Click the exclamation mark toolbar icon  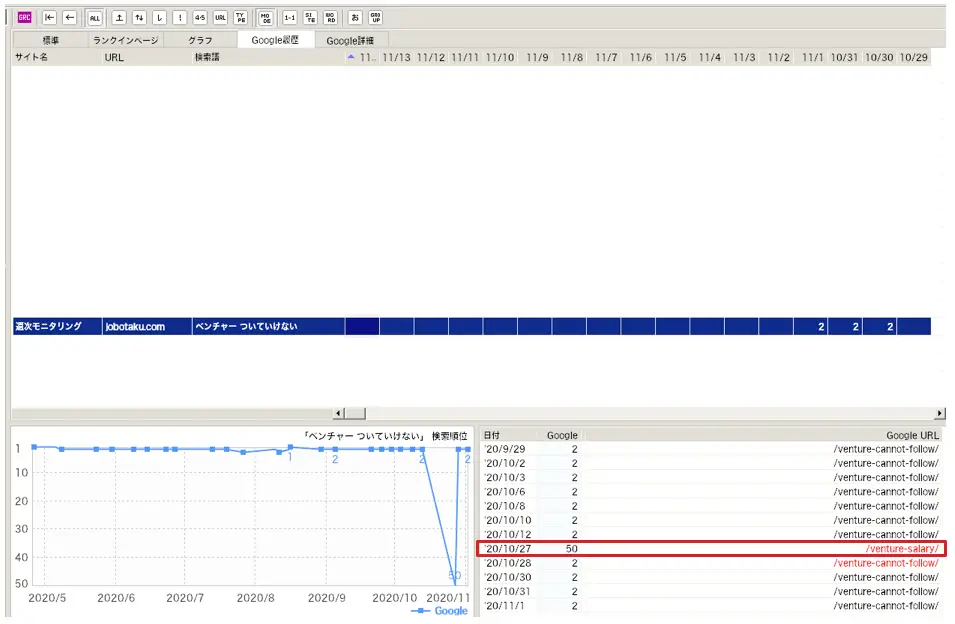[179, 17]
